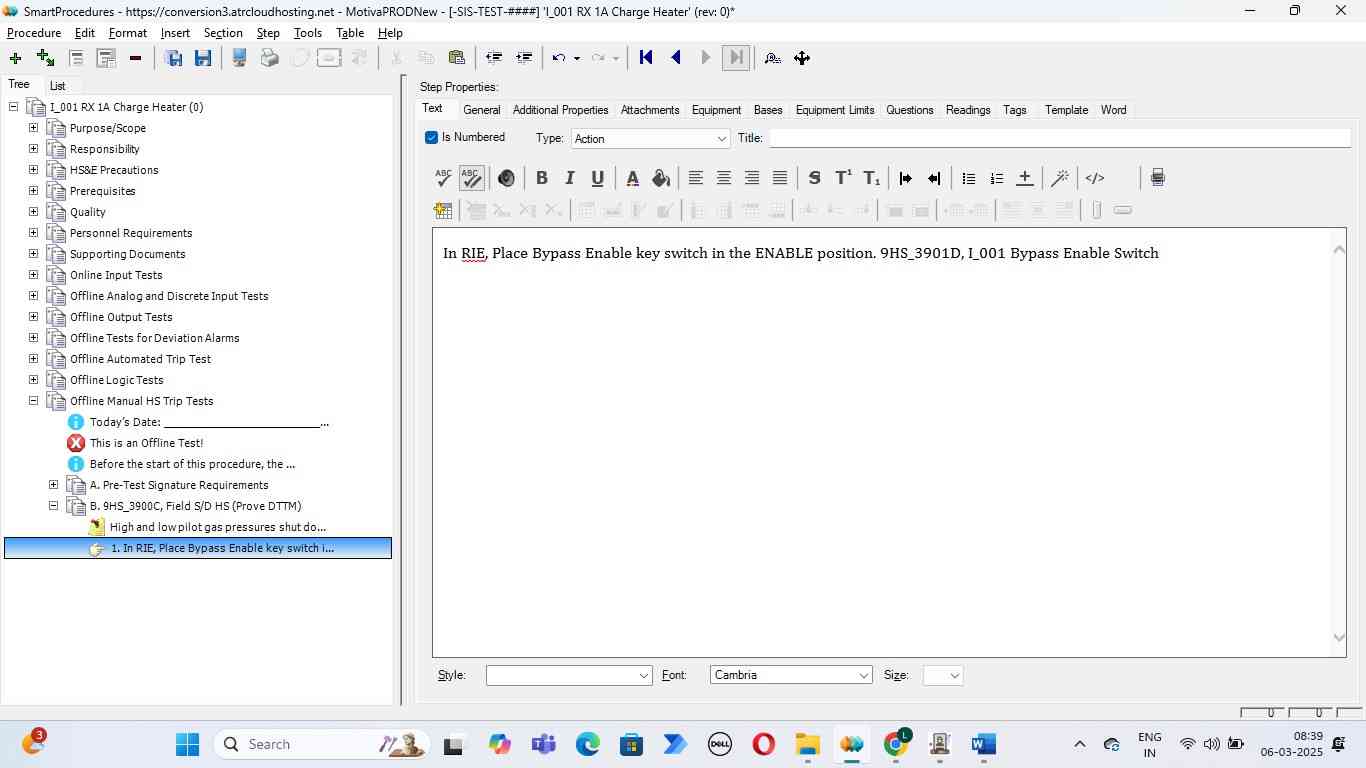Center align the text
1366x768 pixels.
pos(724,178)
